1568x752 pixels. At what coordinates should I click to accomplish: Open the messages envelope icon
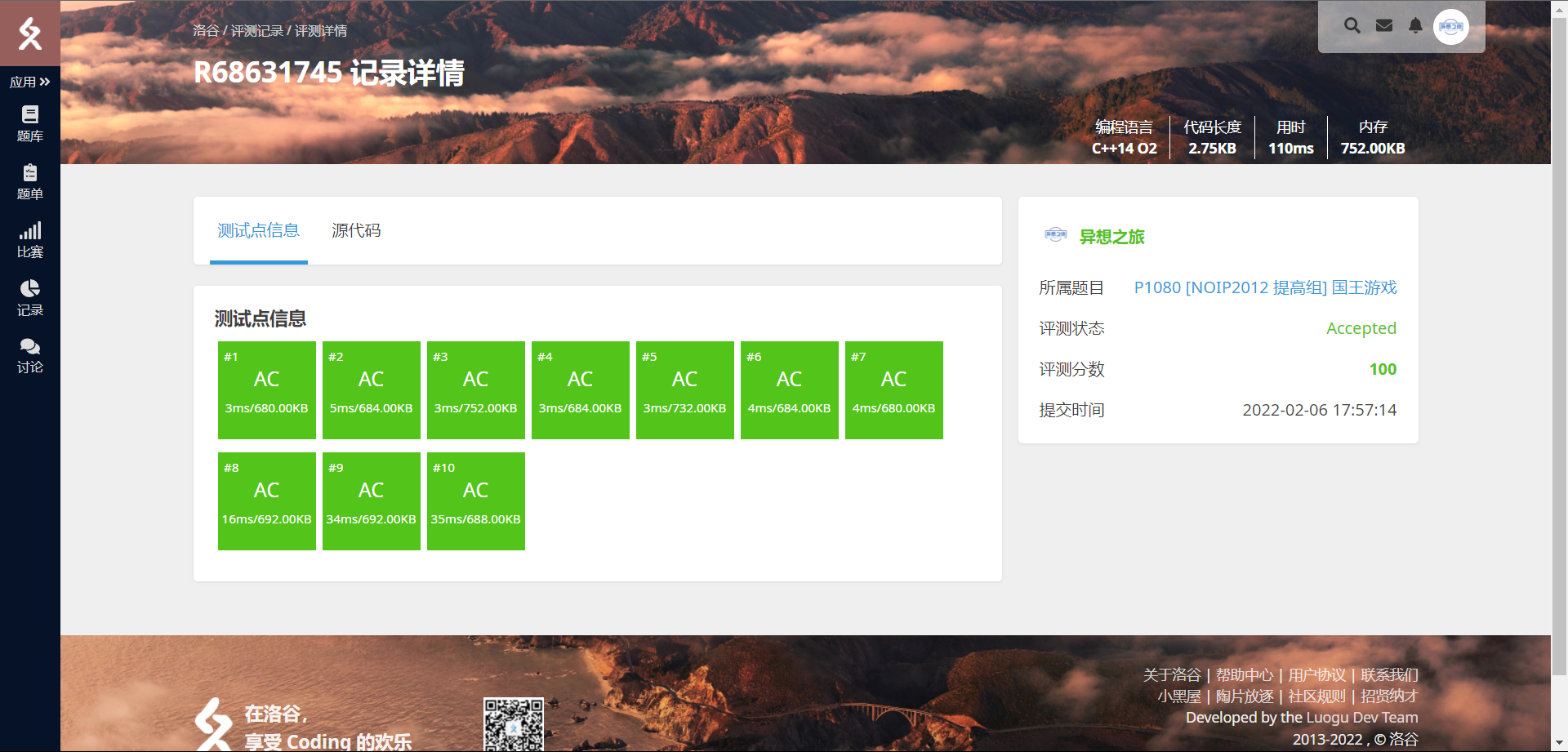pyautogui.click(x=1384, y=26)
